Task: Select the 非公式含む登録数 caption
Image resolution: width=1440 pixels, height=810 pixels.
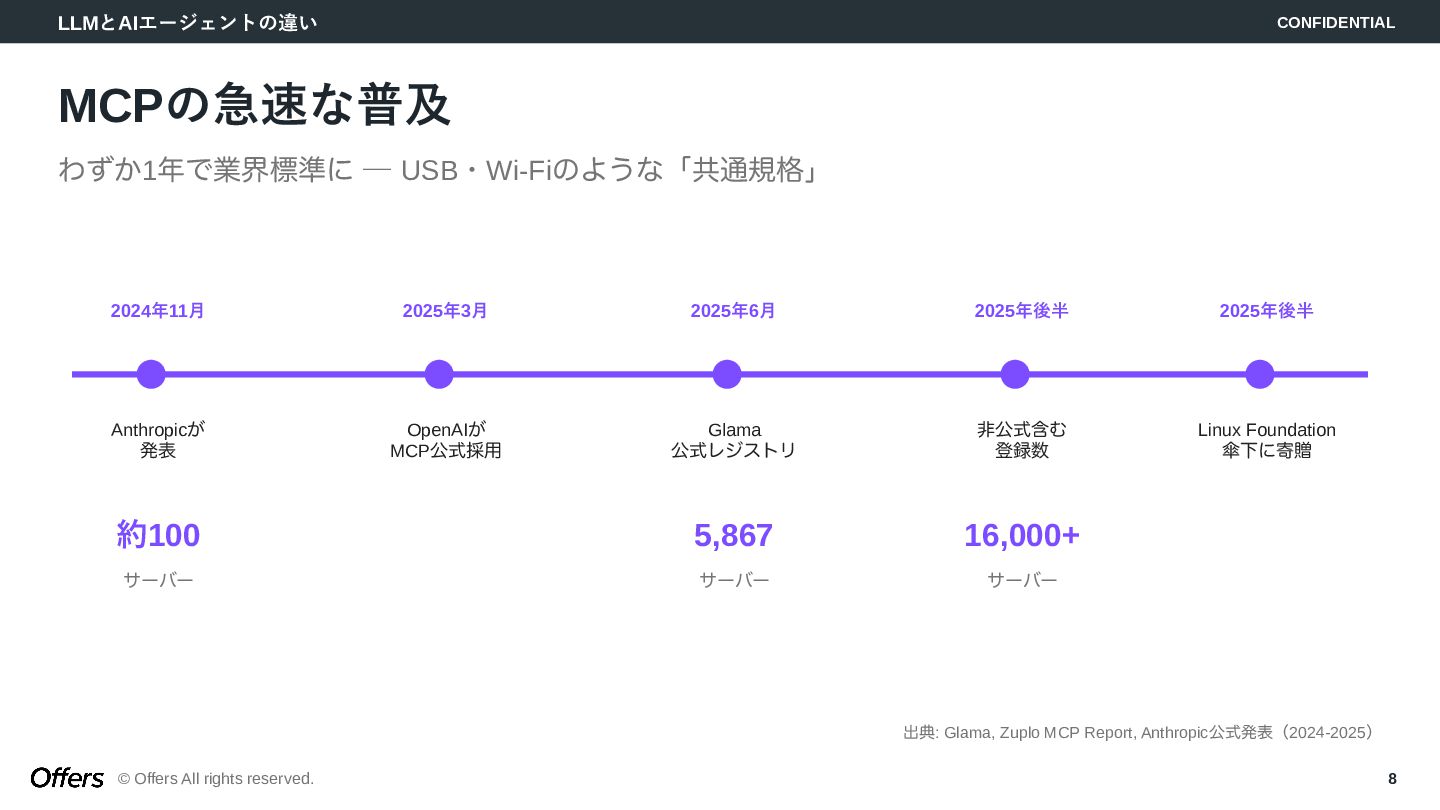Action: coord(1022,440)
